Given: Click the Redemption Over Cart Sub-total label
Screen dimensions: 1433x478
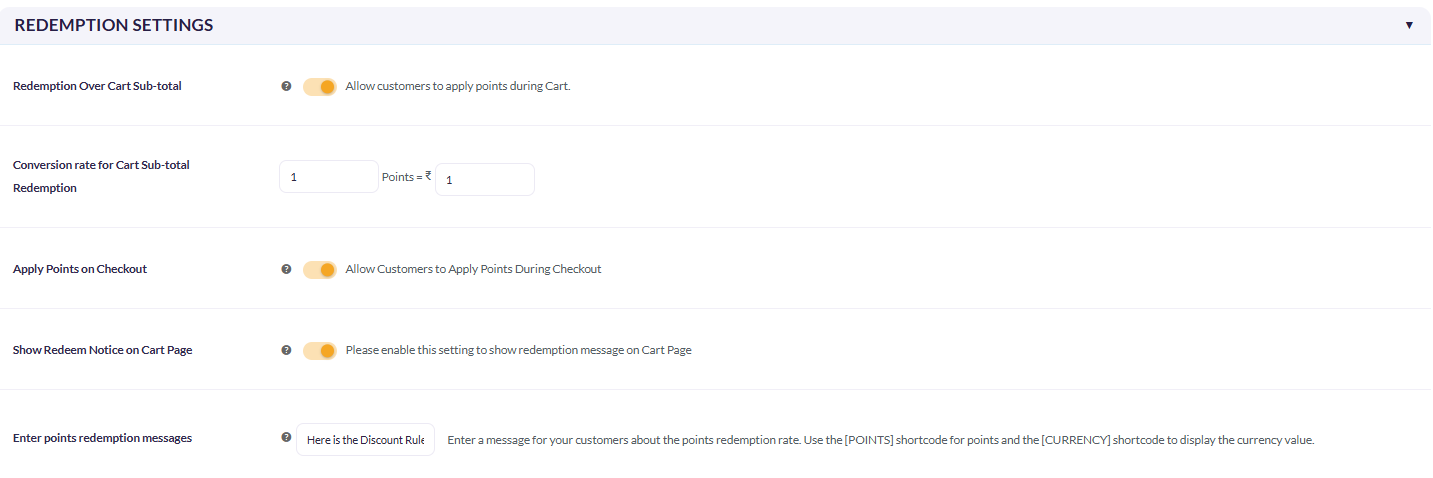Looking at the screenshot, I should 97,86.
